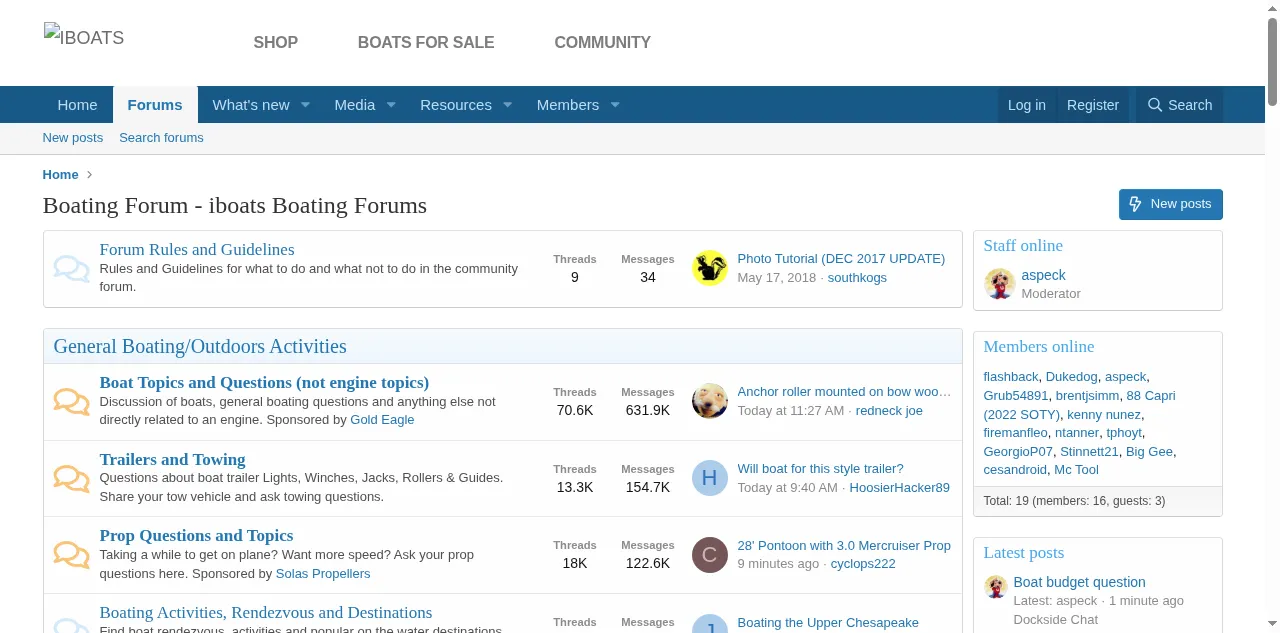This screenshot has width=1280, height=633.
Task: Open the Members online heading link
Action: point(1039,347)
